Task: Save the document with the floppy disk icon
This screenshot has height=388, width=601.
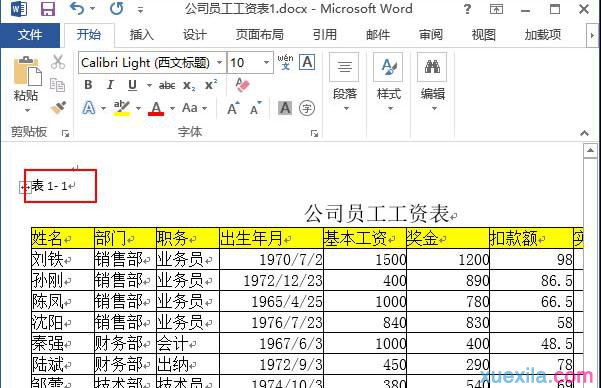Action: coord(48,8)
